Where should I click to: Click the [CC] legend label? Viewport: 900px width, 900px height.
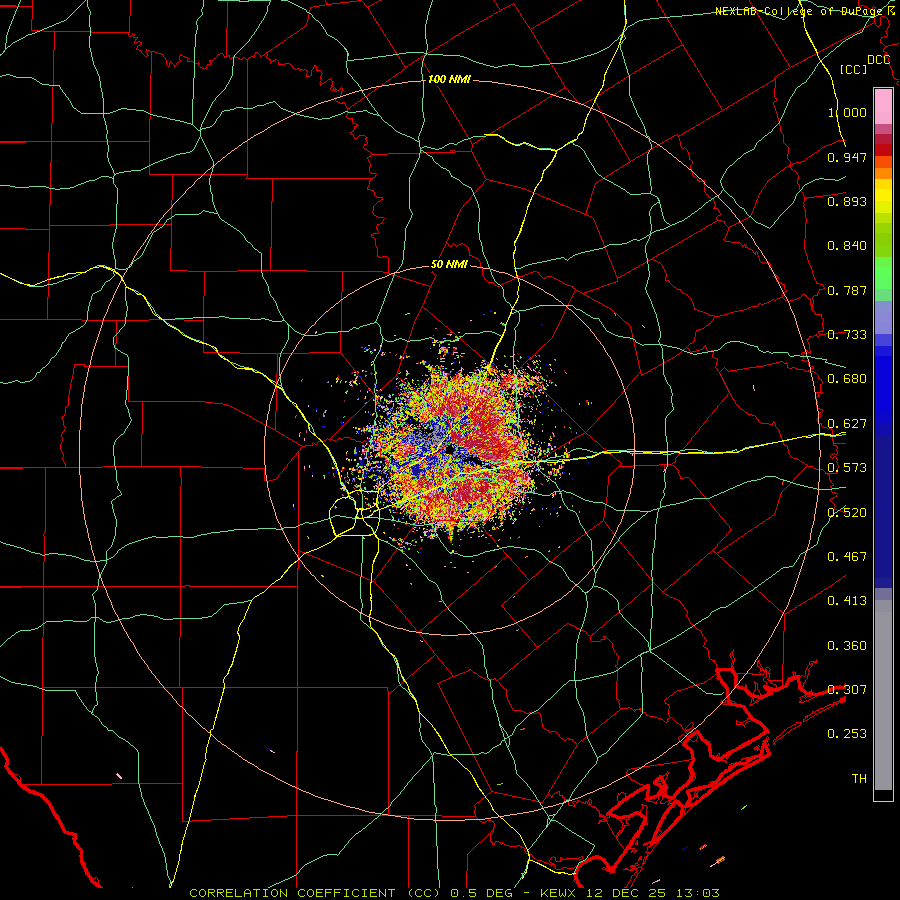854,69
